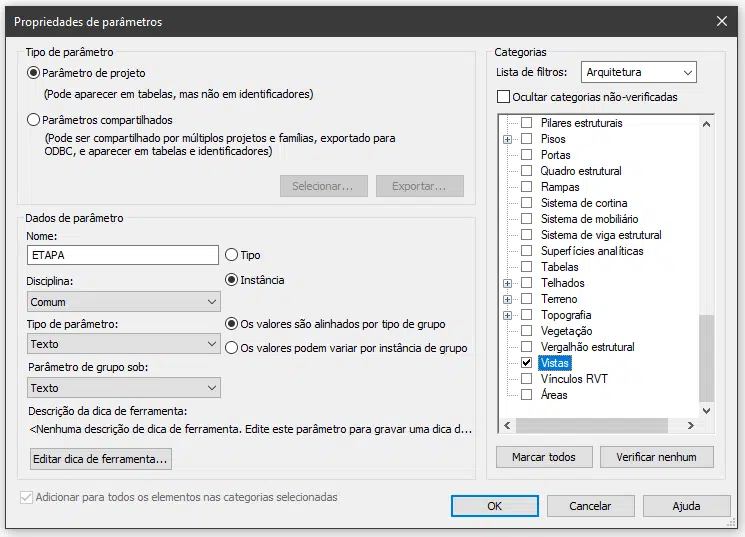The height and width of the screenshot is (537, 745).
Task: Select the Parâmetros compartilhados radio button
Action: [x=33, y=120]
